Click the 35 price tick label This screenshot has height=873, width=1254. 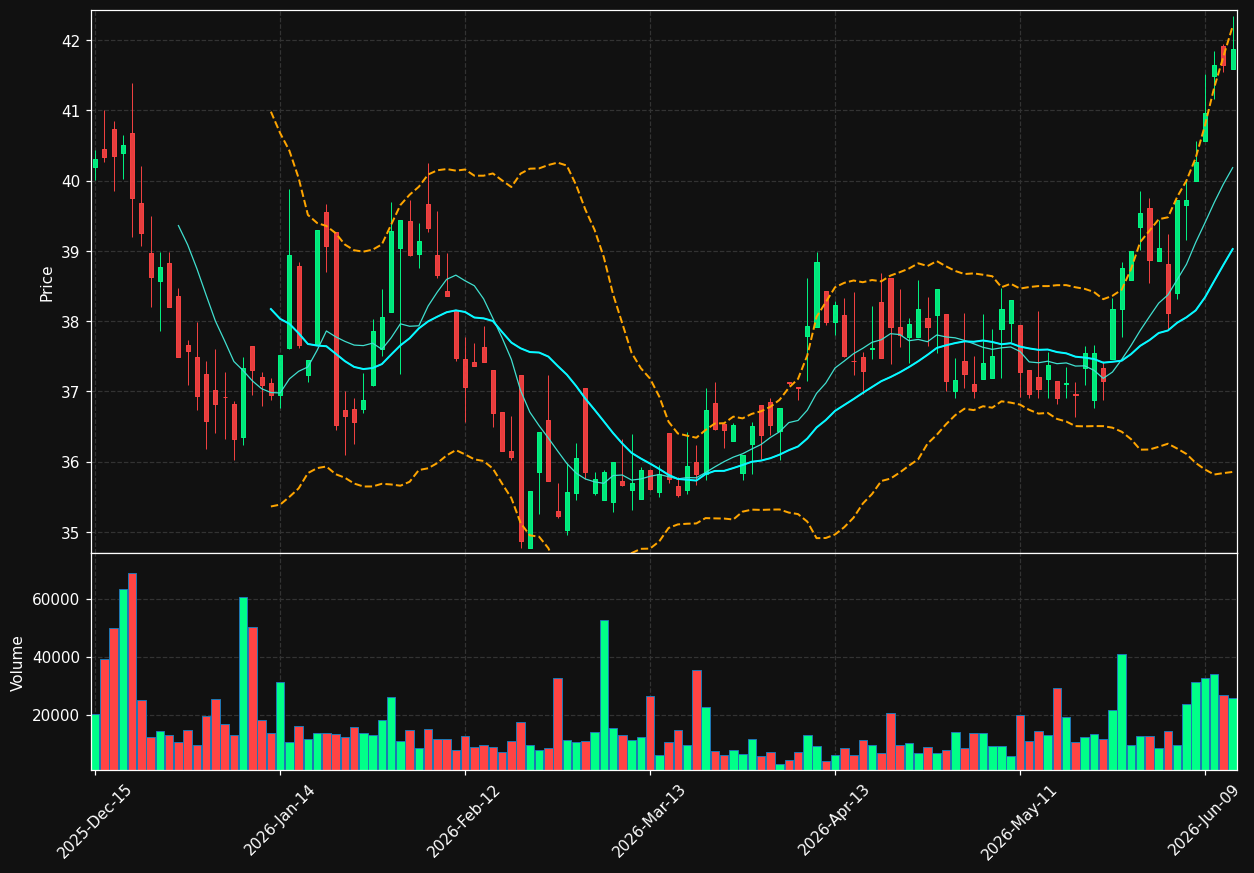(71, 533)
